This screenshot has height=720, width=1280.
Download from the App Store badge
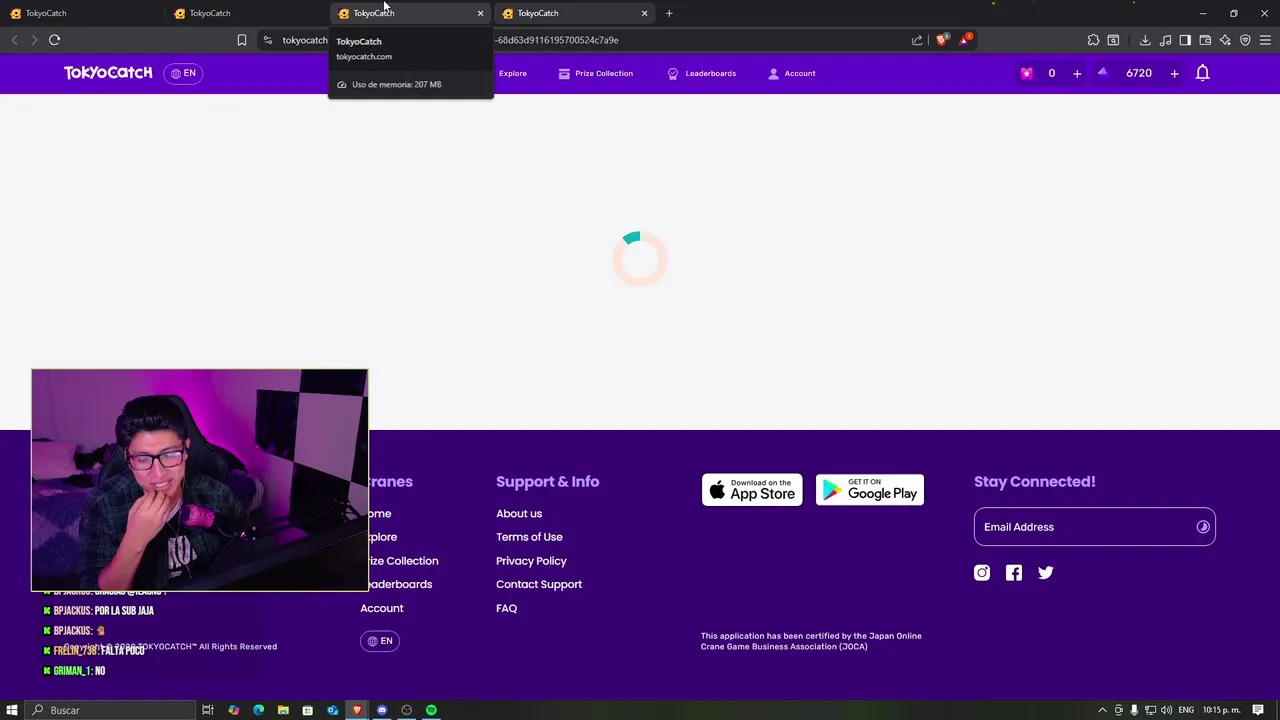(752, 490)
